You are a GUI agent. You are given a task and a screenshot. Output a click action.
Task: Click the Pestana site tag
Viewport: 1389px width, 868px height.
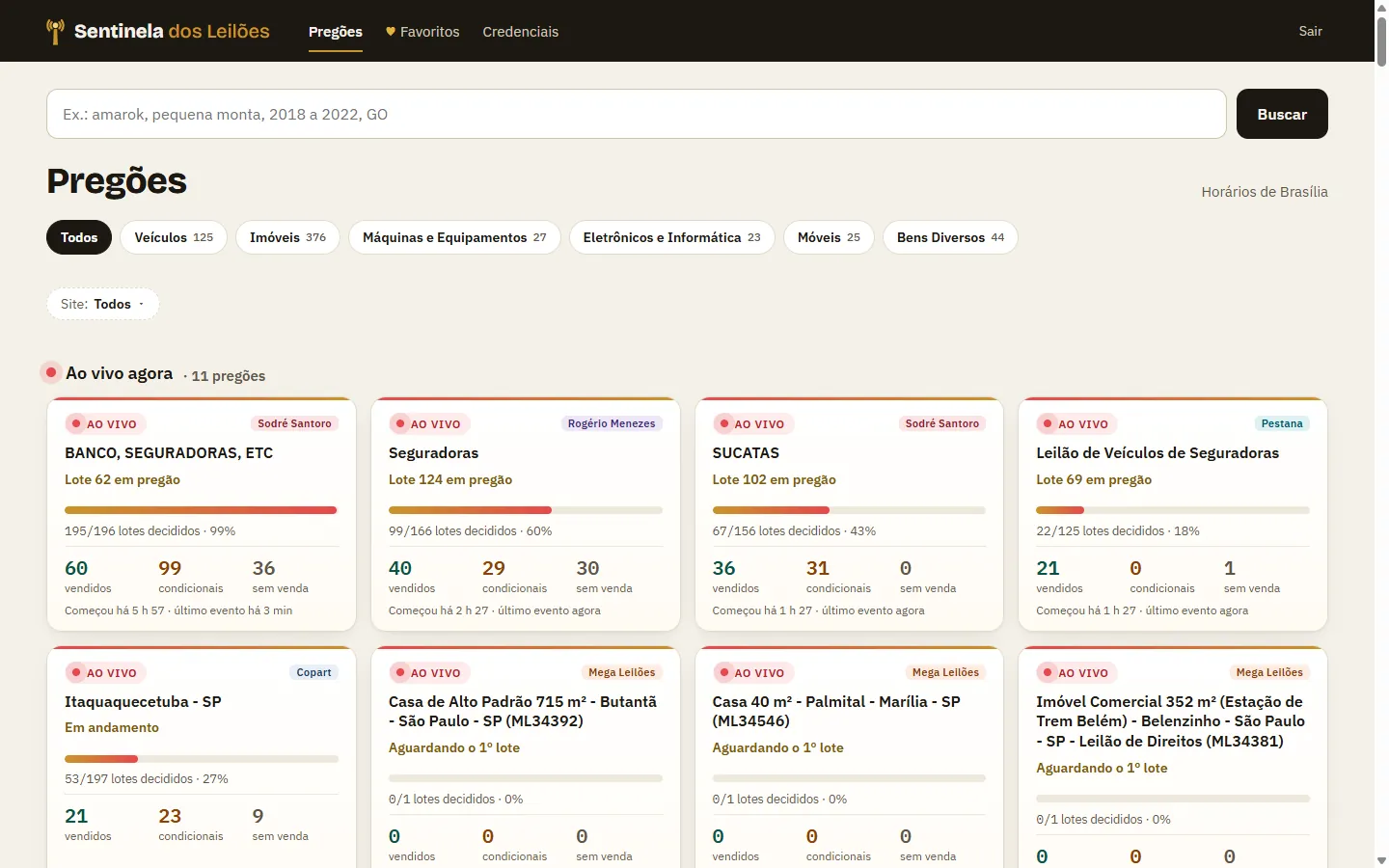pyautogui.click(x=1282, y=423)
